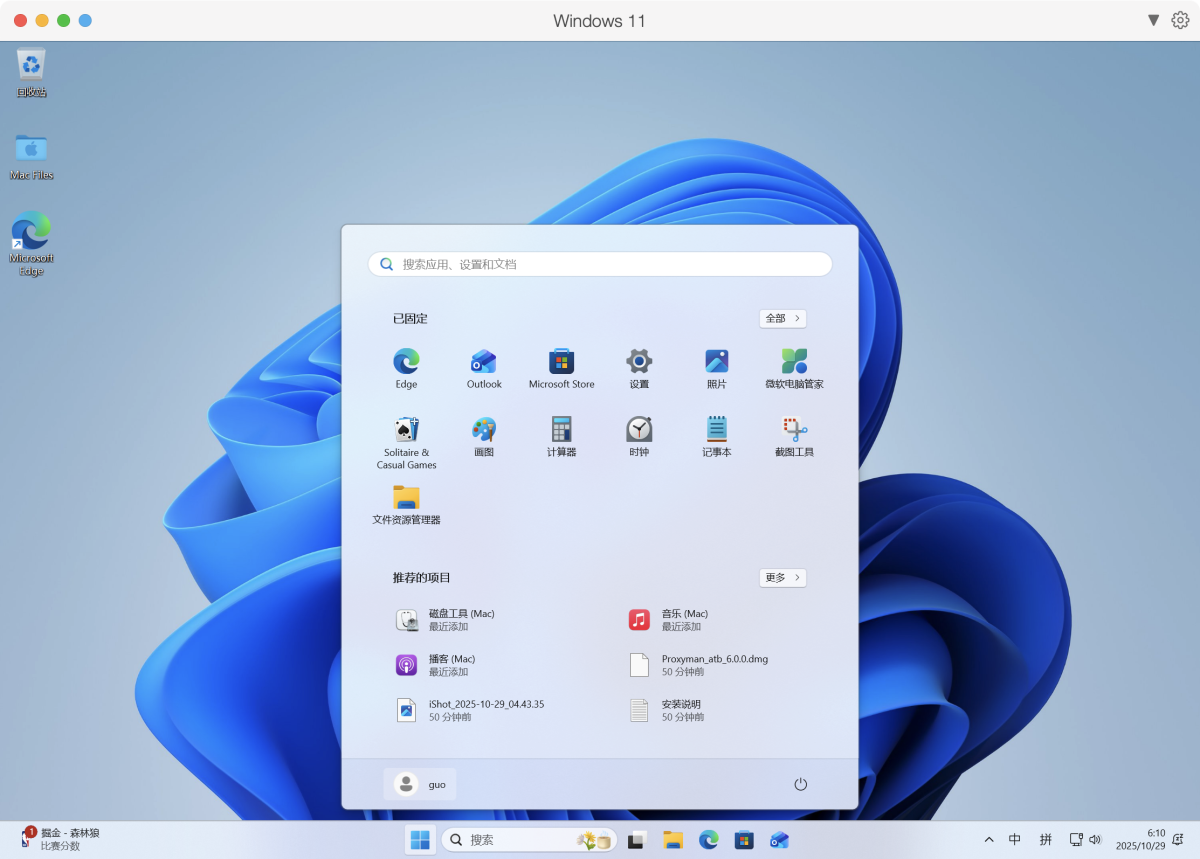The image size is (1200, 859).
Task: Click the power button in Start menu
Action: (x=800, y=784)
